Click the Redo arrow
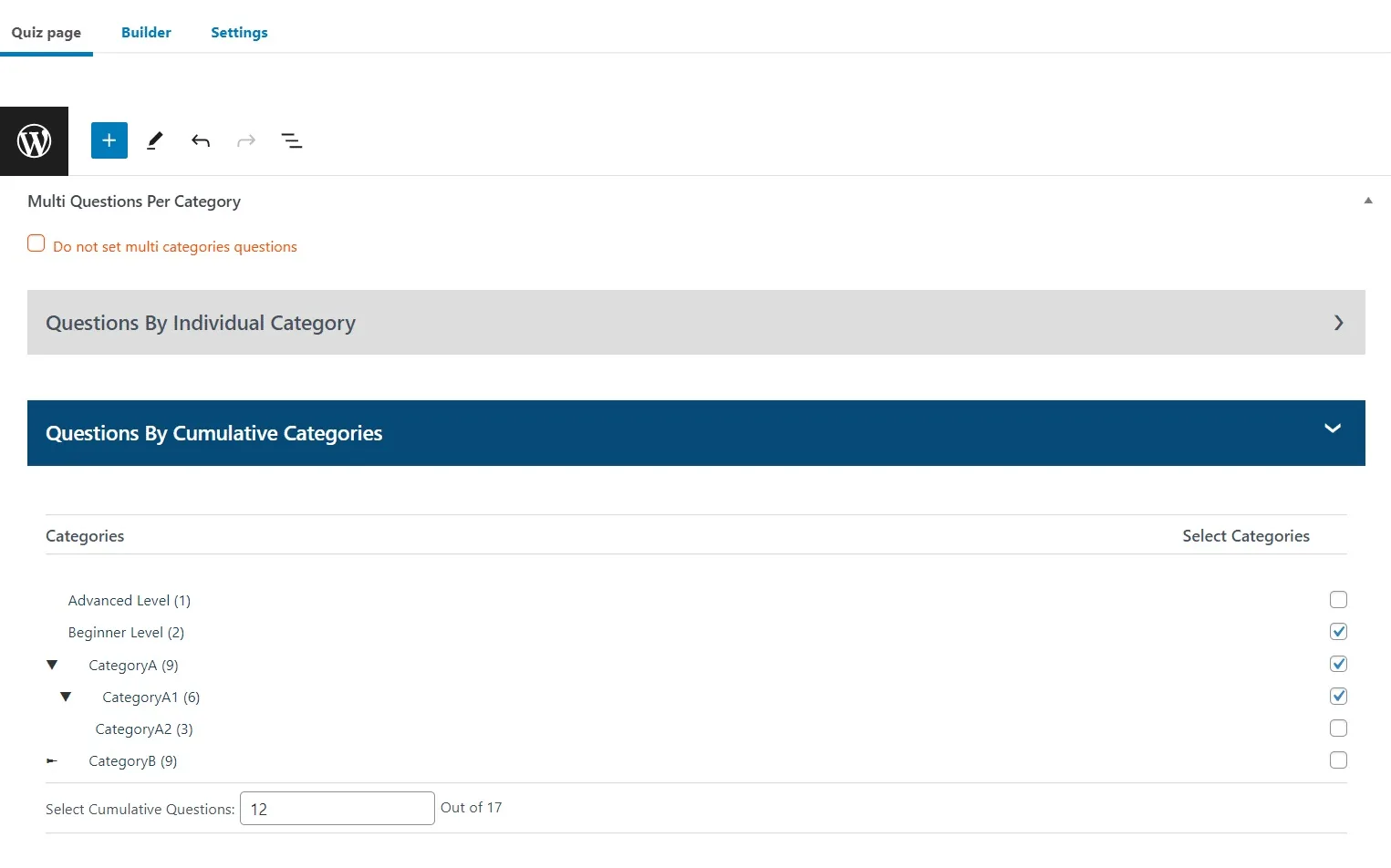The height and width of the screenshot is (868, 1391). click(x=245, y=140)
